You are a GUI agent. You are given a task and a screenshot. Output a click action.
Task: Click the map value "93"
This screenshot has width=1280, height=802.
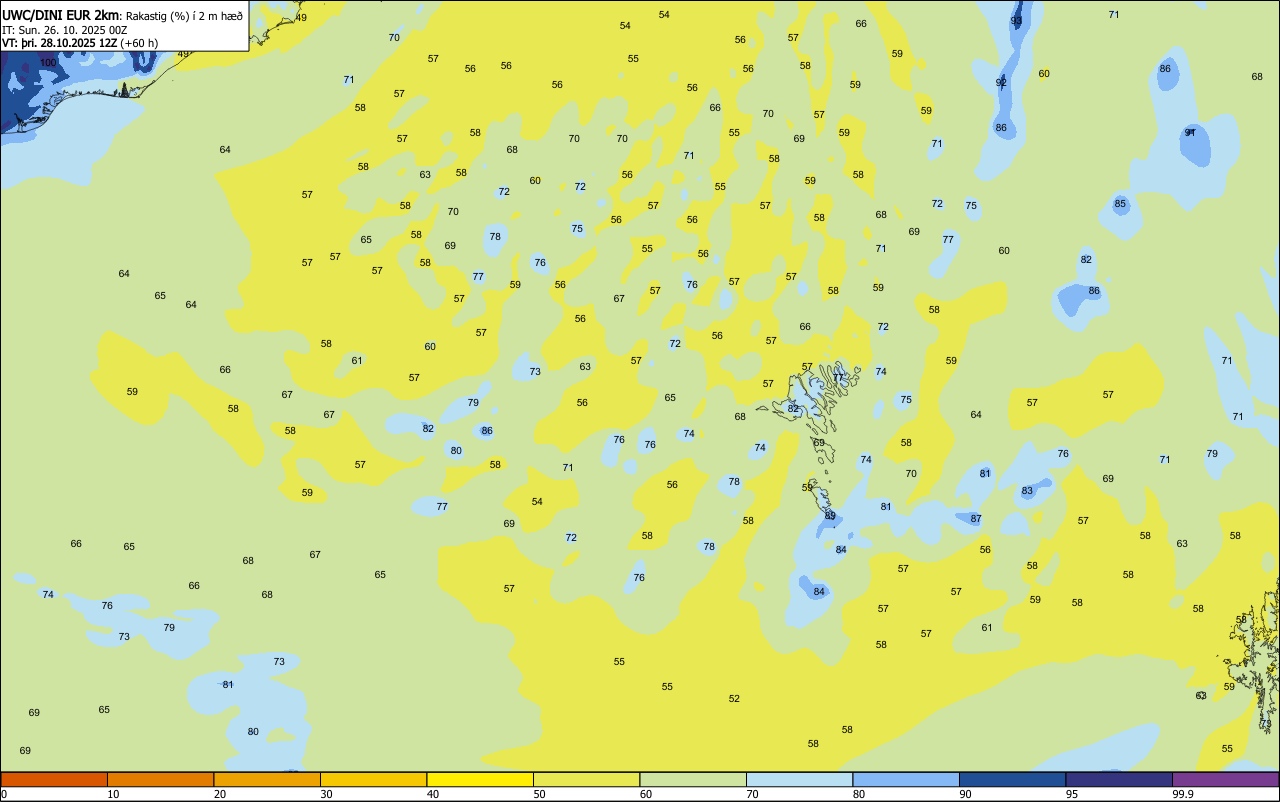pyautogui.click(x=1016, y=20)
